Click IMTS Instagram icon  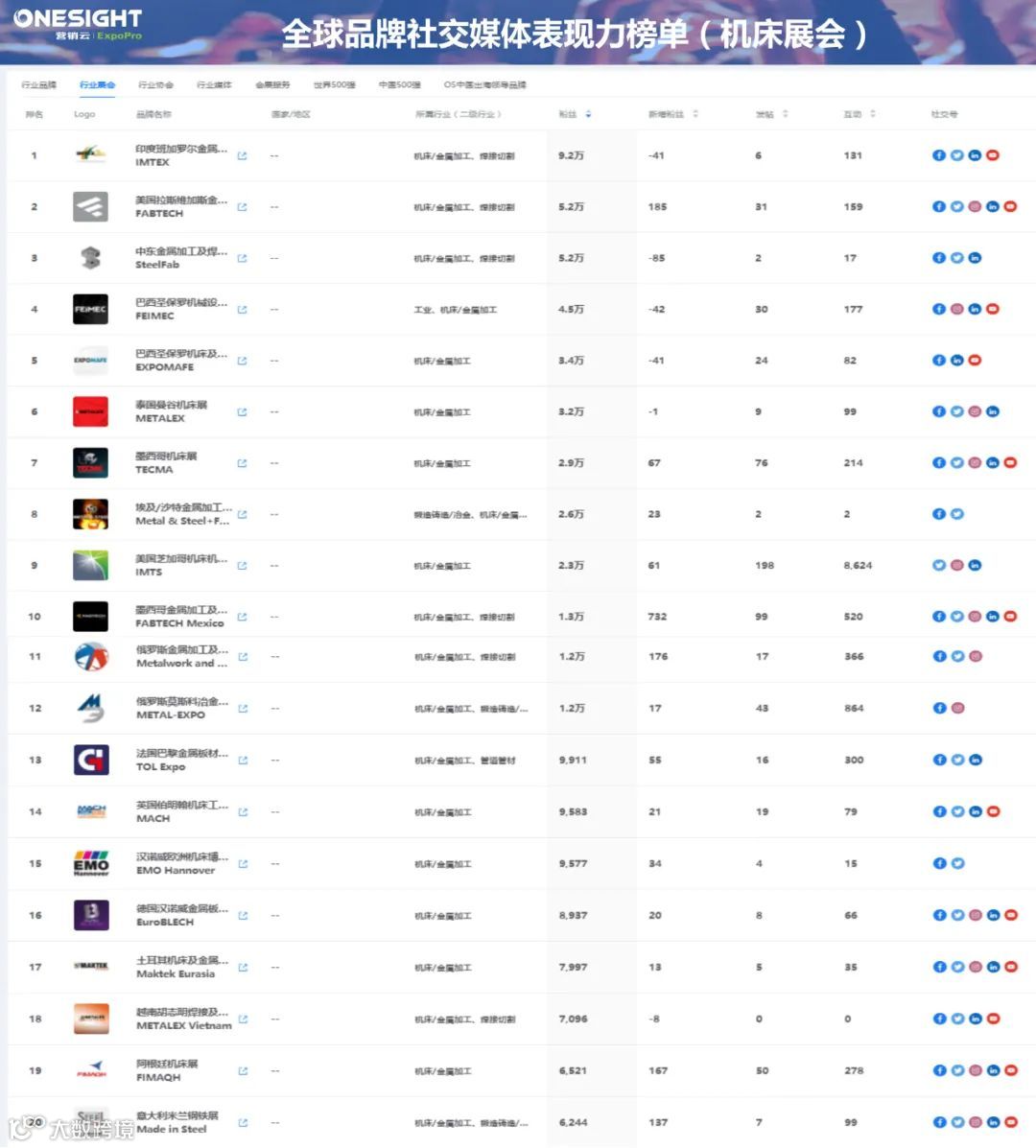point(957,565)
